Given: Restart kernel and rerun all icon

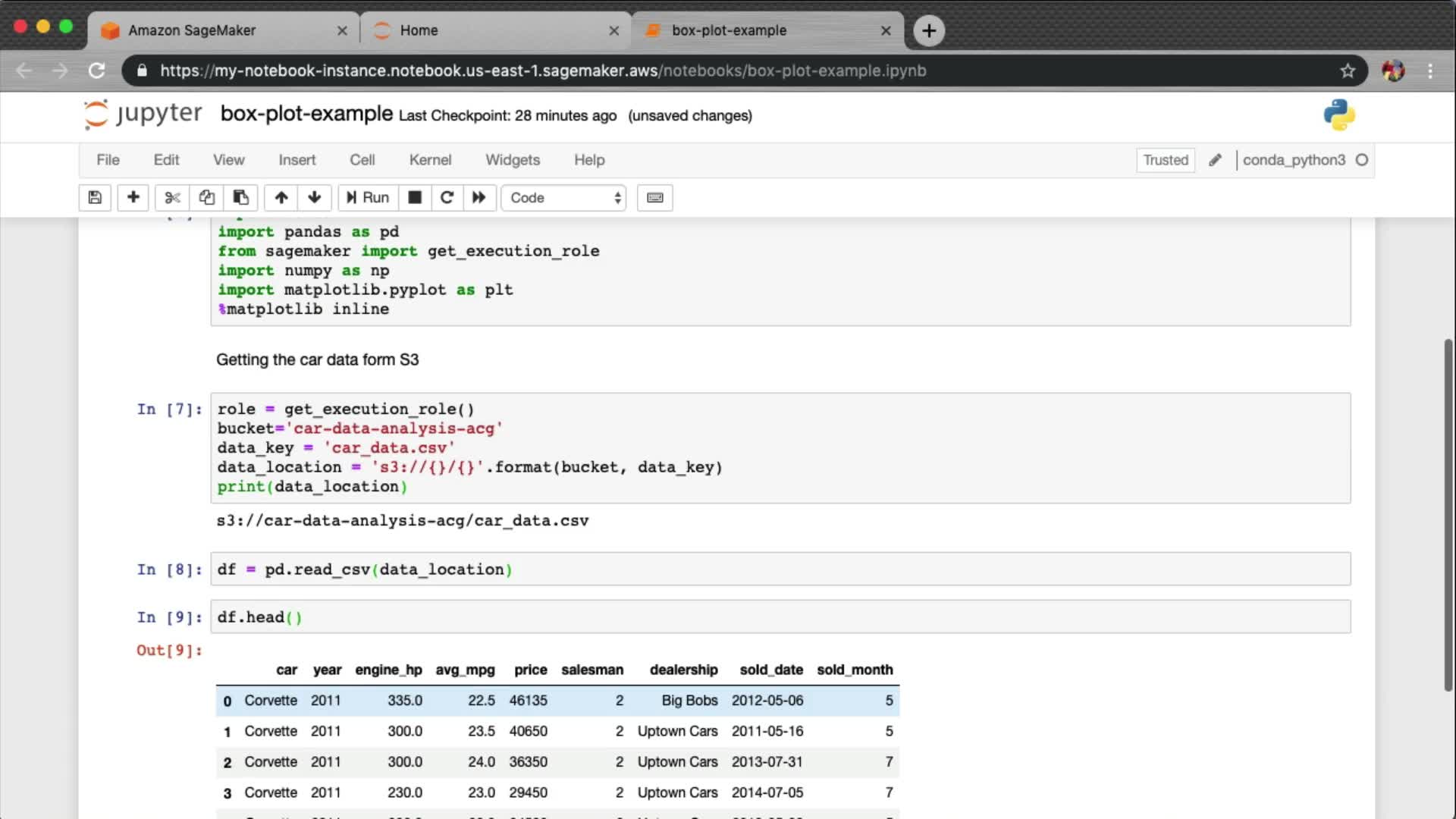Looking at the screenshot, I should [479, 198].
